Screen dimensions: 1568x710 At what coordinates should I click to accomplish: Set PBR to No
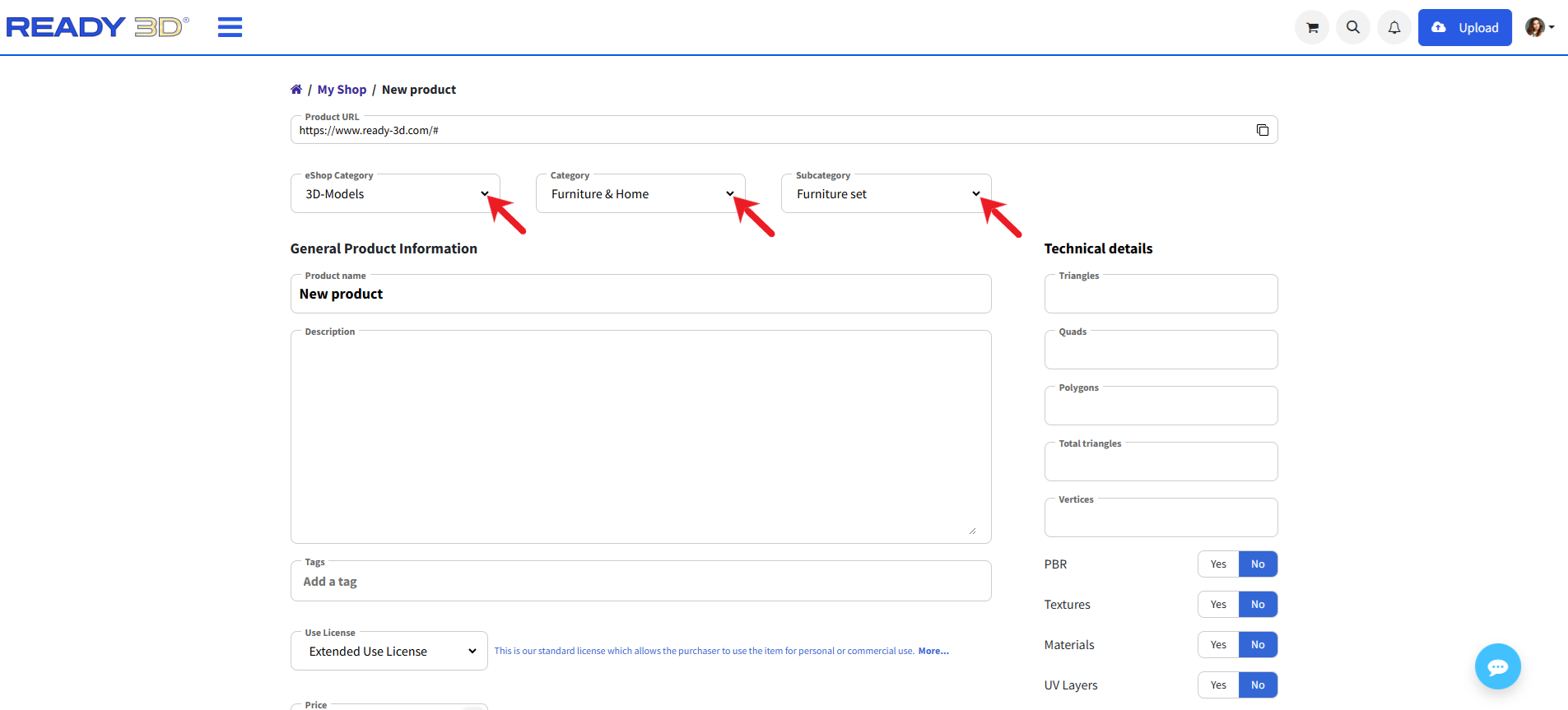1258,564
